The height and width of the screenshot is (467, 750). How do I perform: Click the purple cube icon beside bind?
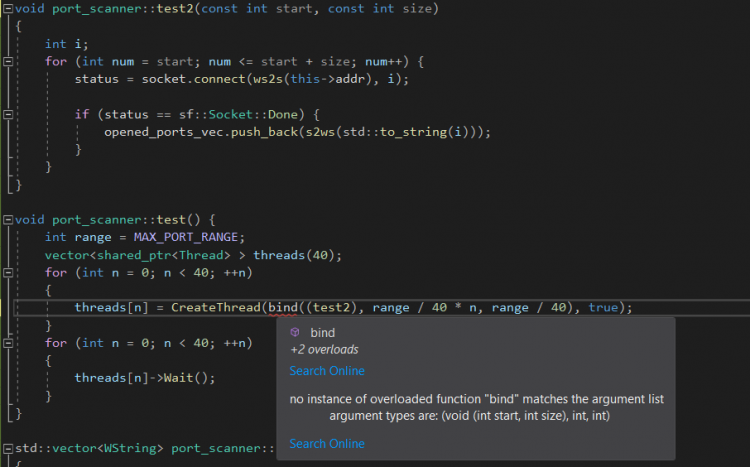pos(295,333)
